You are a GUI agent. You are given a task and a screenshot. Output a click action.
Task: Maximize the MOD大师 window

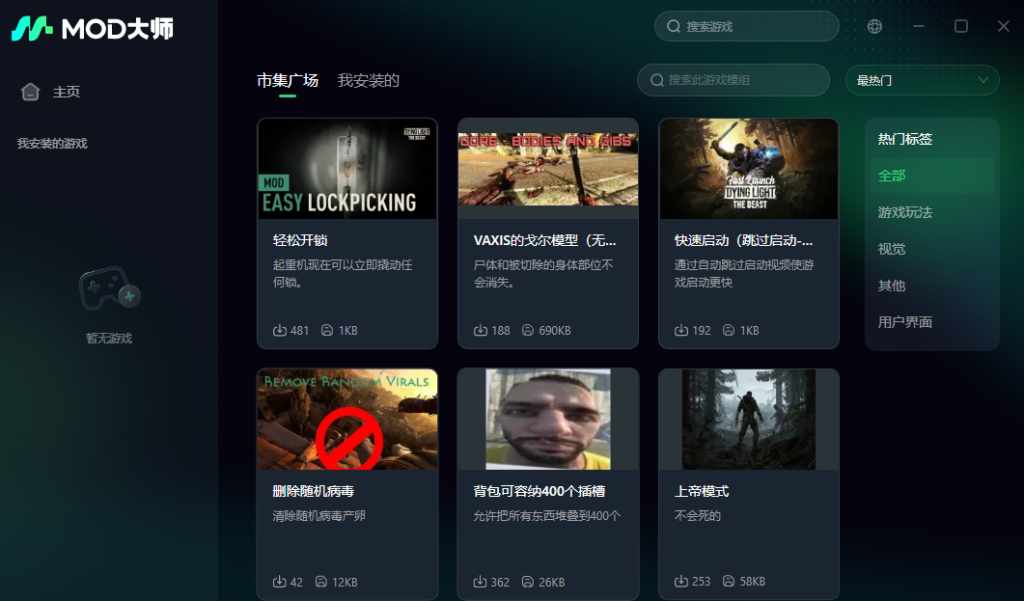point(961,26)
